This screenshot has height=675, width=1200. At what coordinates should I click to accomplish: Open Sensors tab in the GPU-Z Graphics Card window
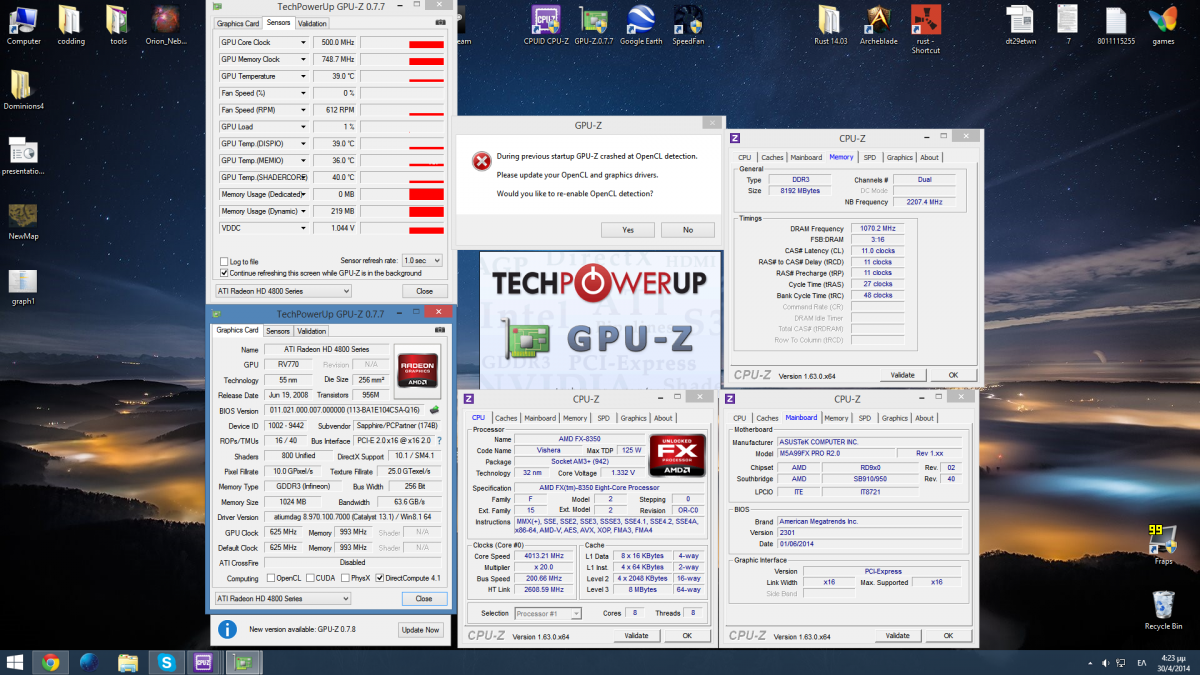point(278,331)
